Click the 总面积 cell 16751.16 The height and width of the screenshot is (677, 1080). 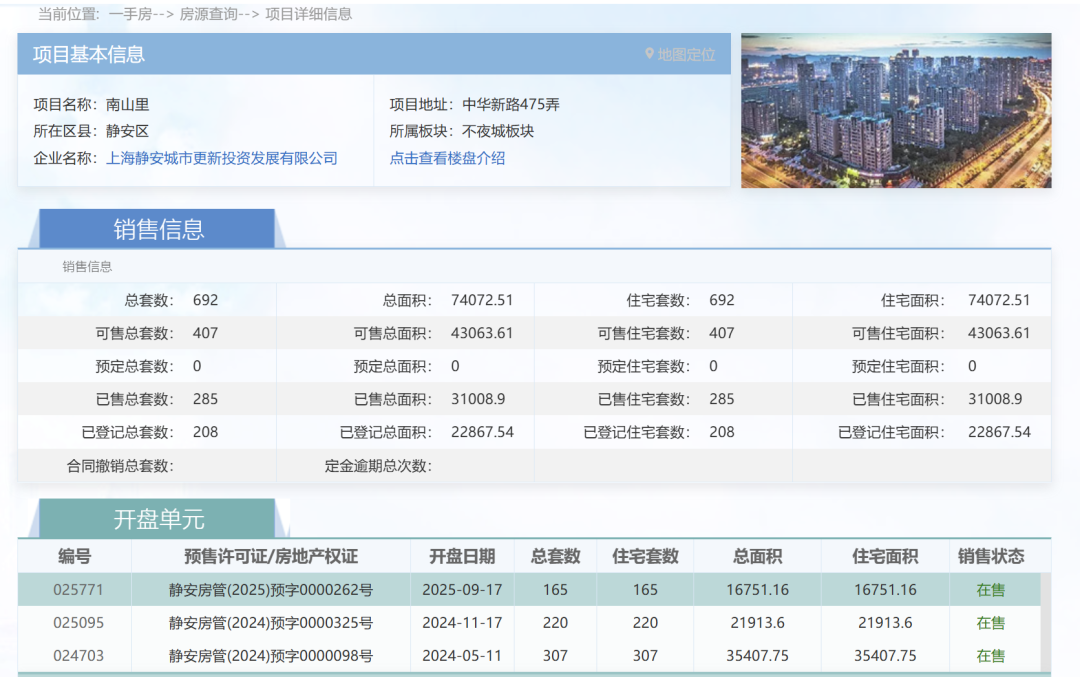(x=757, y=590)
